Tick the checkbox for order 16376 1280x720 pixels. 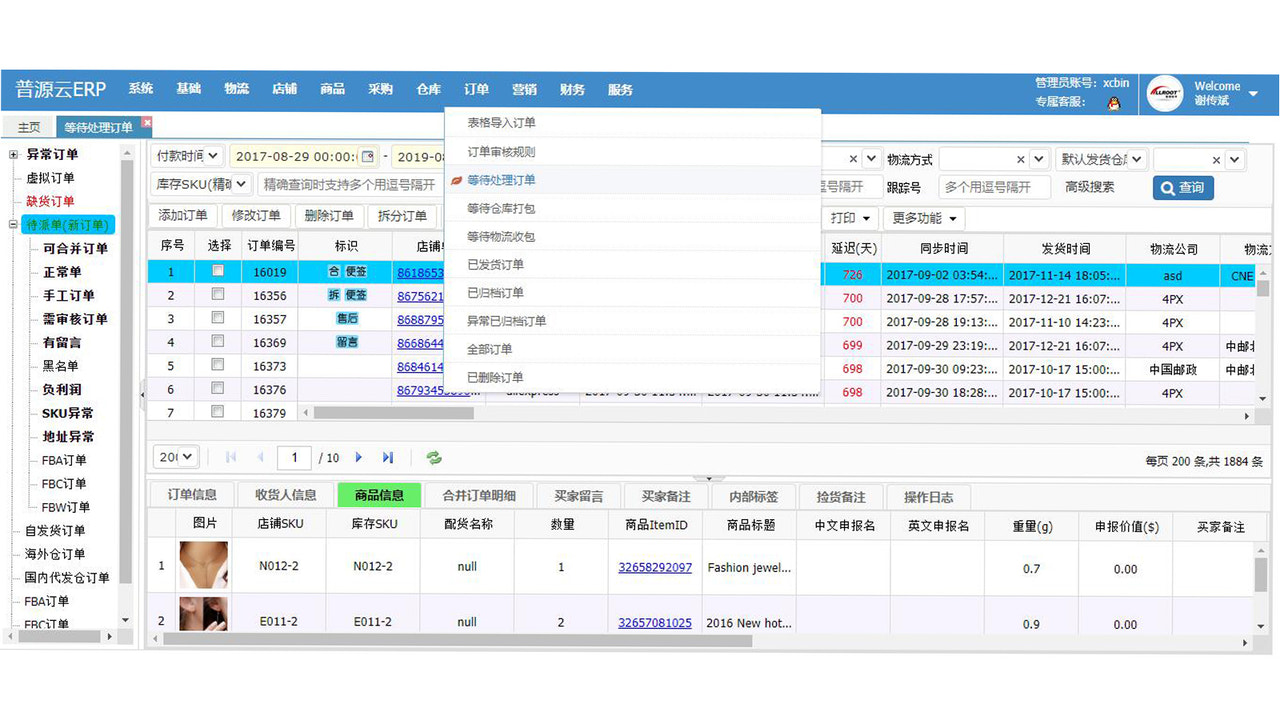pos(218,388)
